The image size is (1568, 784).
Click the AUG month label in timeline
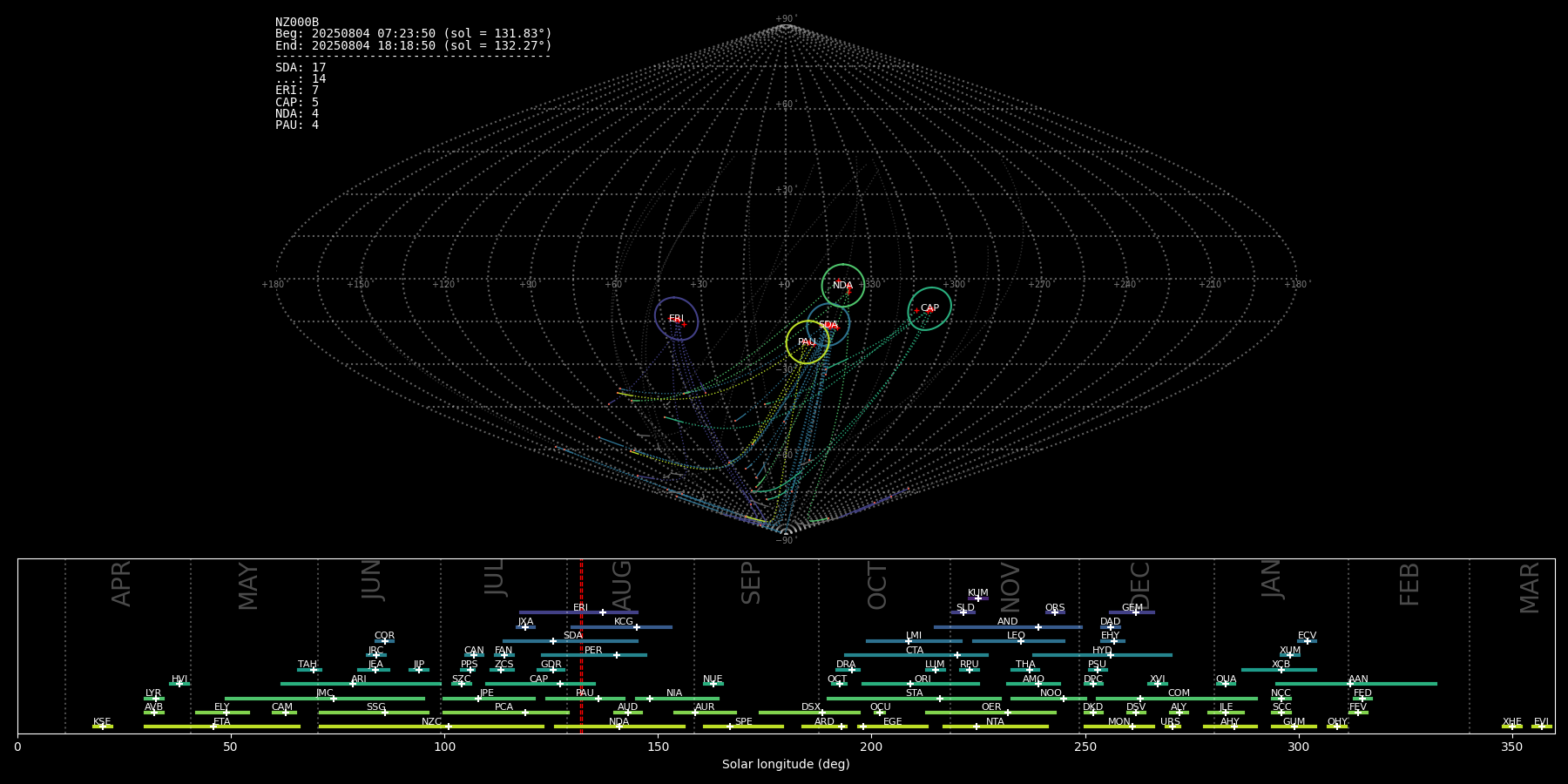click(x=622, y=584)
